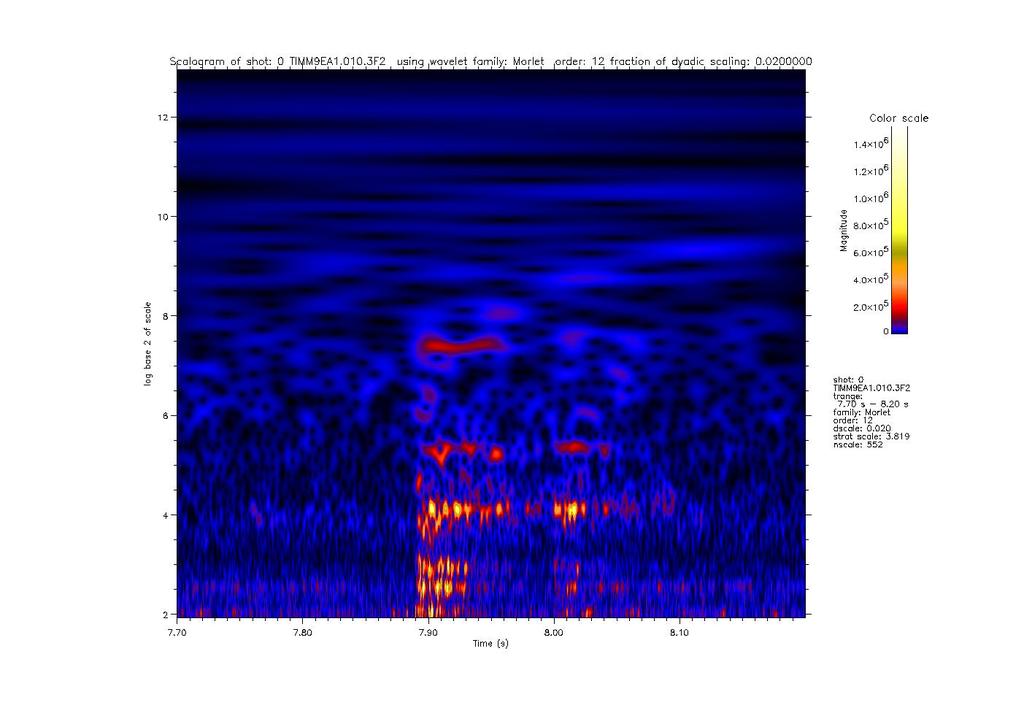Click the 'log base 2 of scale' axis label
This screenshot has width=1024, height=724.
(x=148, y=343)
